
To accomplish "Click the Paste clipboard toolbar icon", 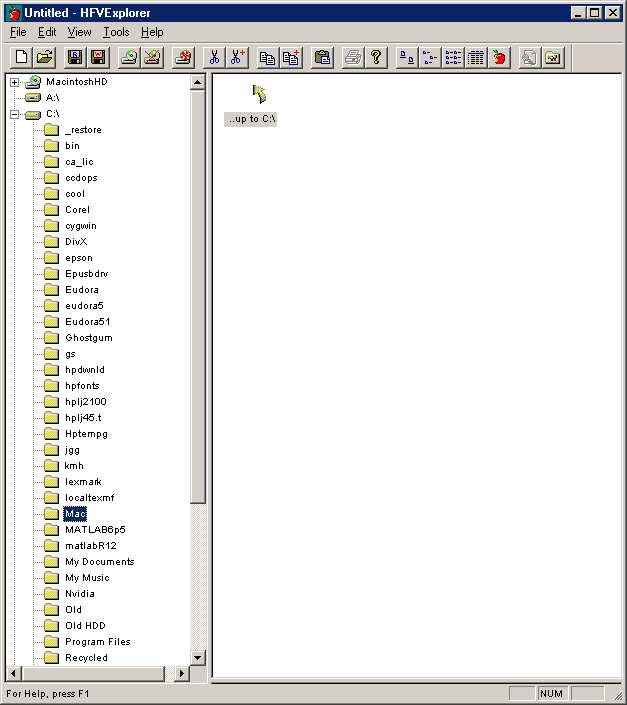I will coord(322,58).
